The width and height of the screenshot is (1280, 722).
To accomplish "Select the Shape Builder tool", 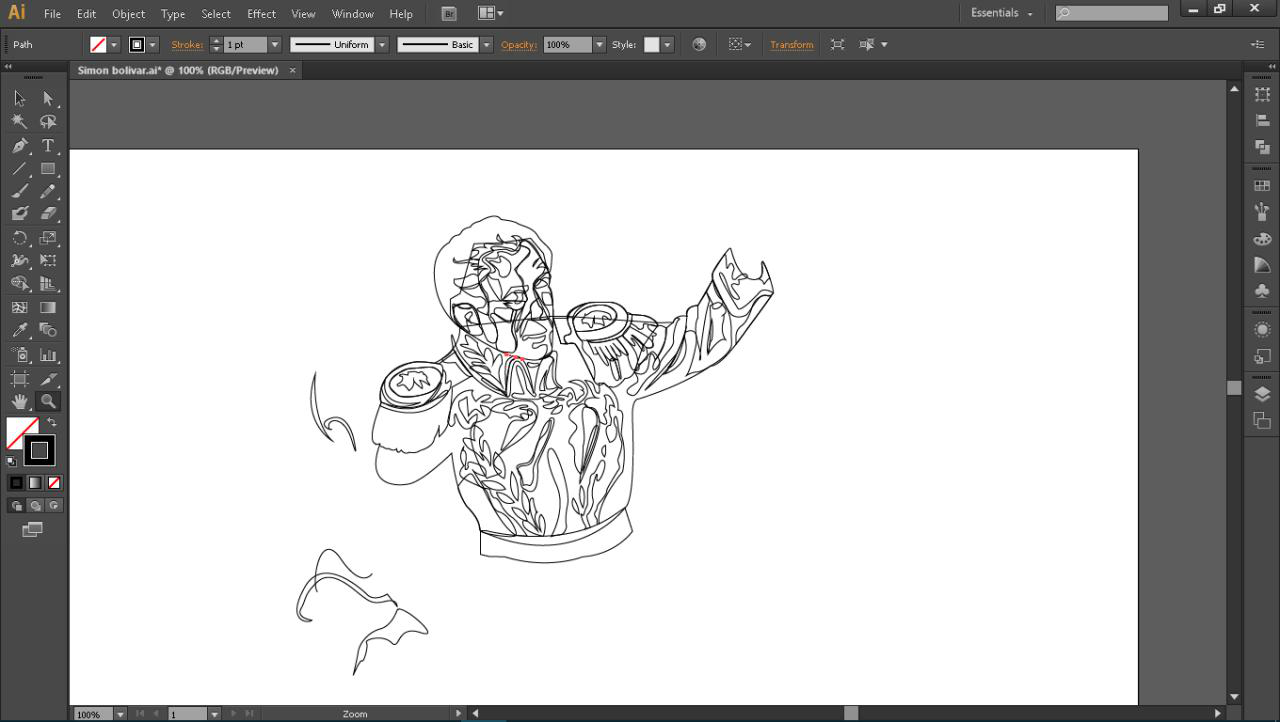I will pyautogui.click(x=19, y=284).
